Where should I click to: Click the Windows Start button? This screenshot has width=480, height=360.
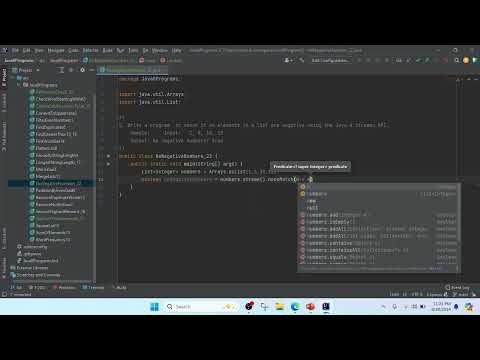[154, 307]
